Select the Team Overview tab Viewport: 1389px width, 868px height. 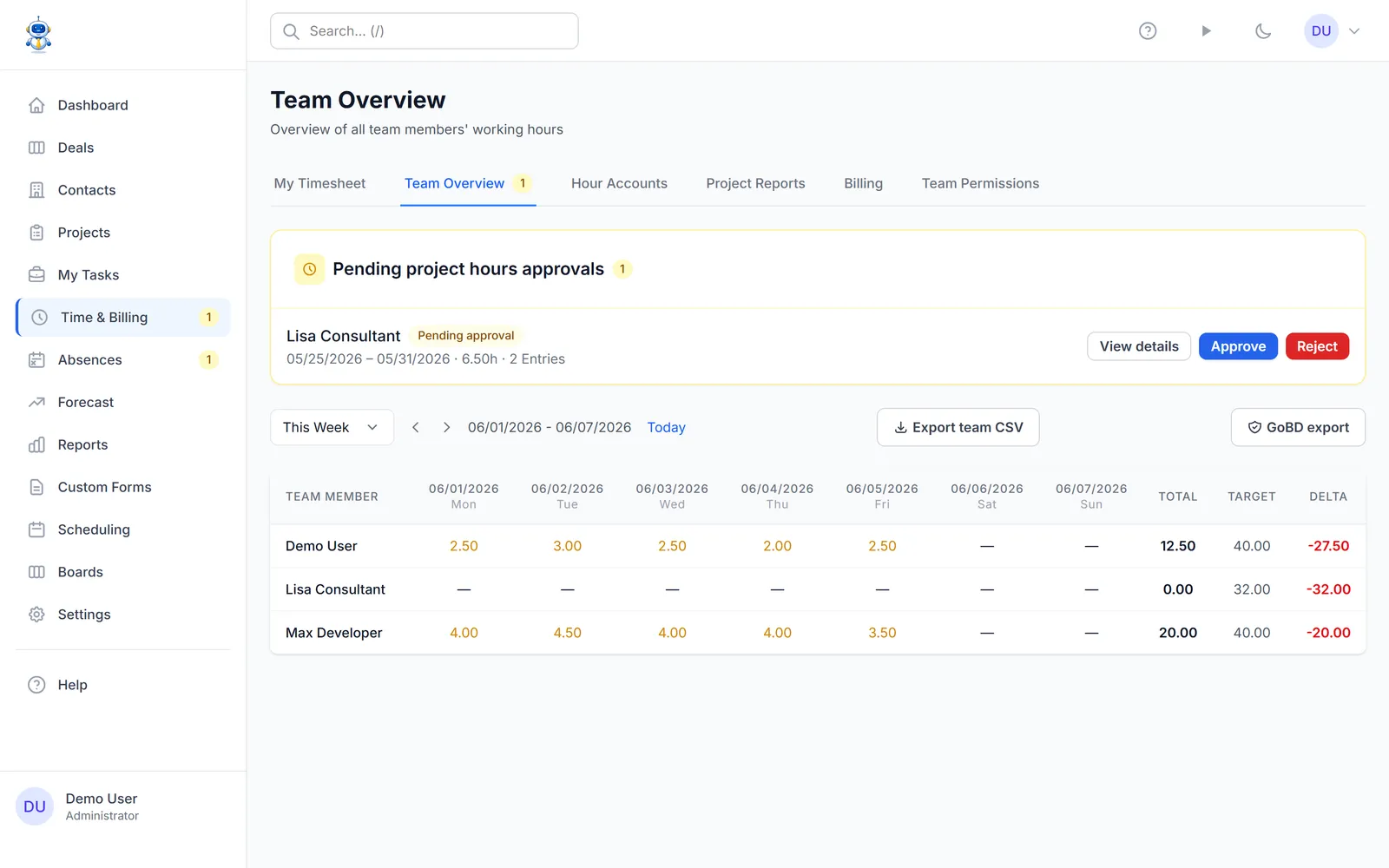click(468, 183)
